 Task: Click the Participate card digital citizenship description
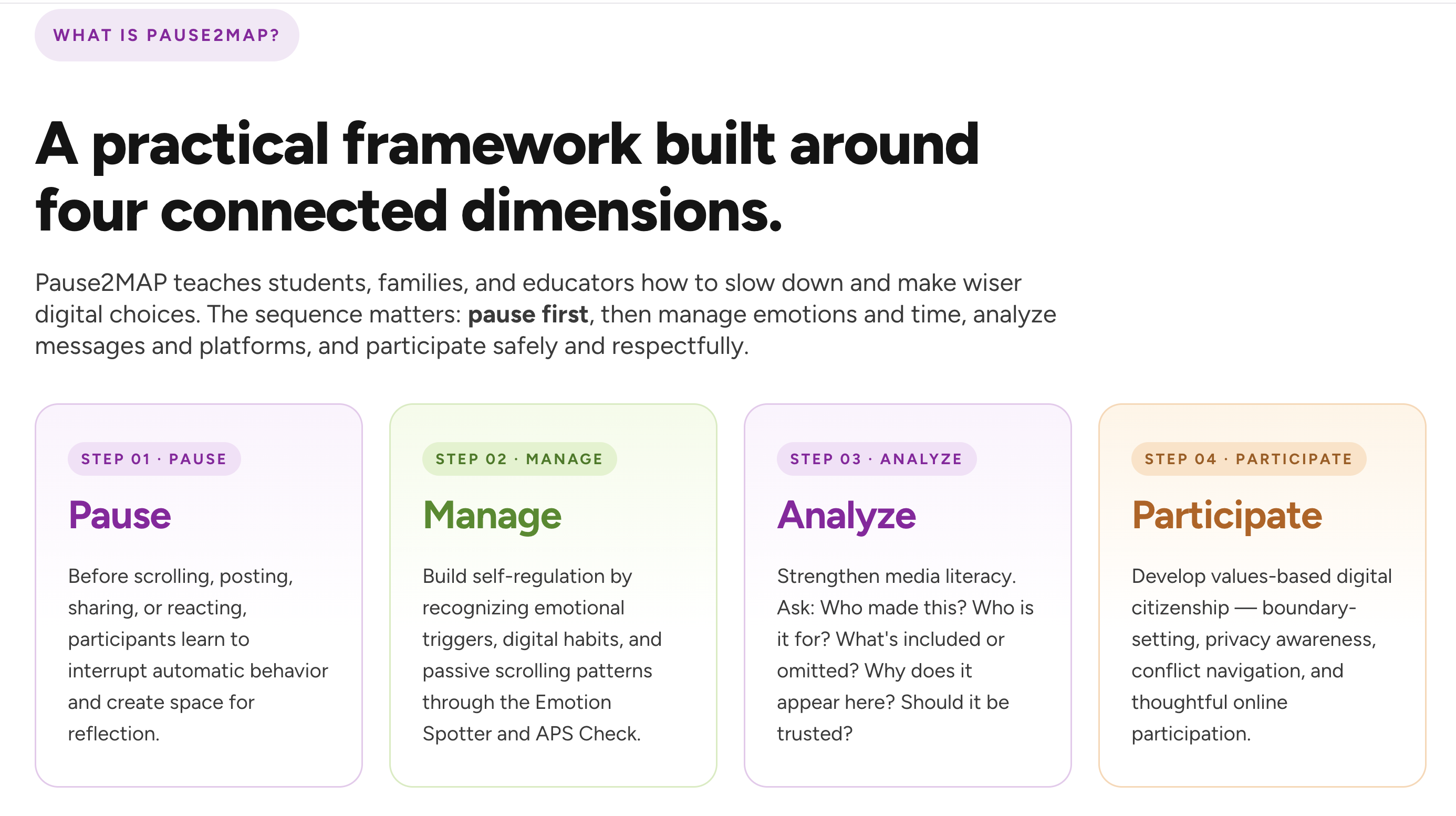[x=1262, y=654]
